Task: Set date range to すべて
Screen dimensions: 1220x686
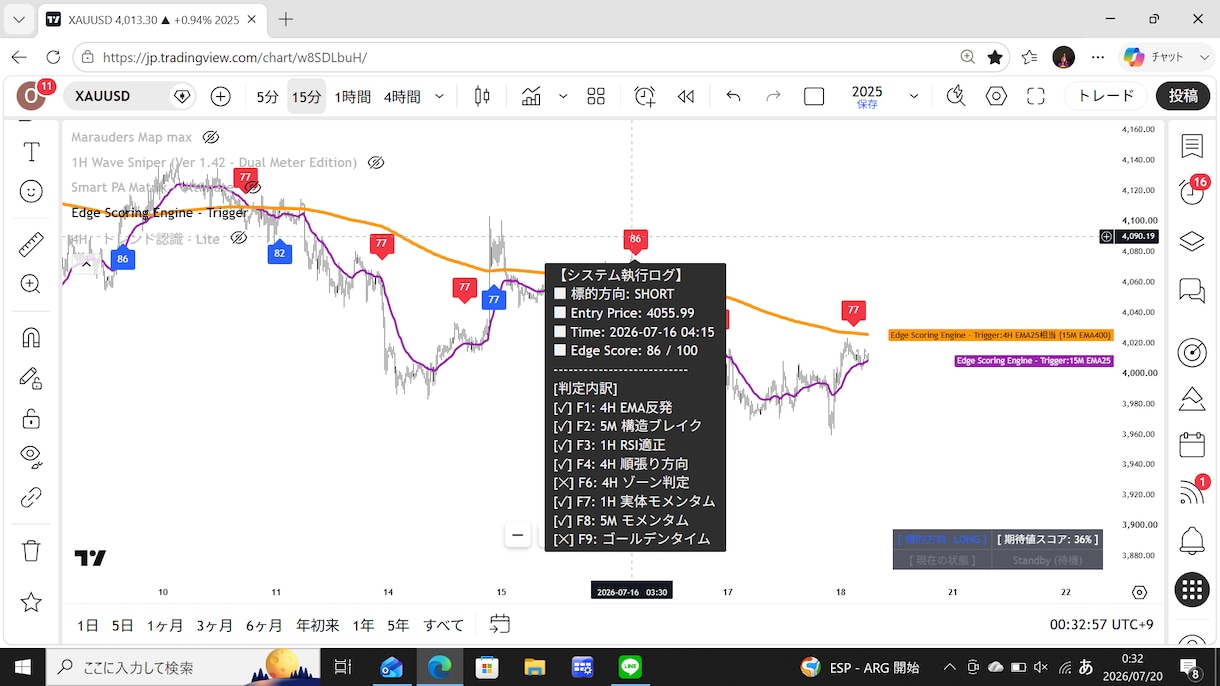Action: point(443,625)
